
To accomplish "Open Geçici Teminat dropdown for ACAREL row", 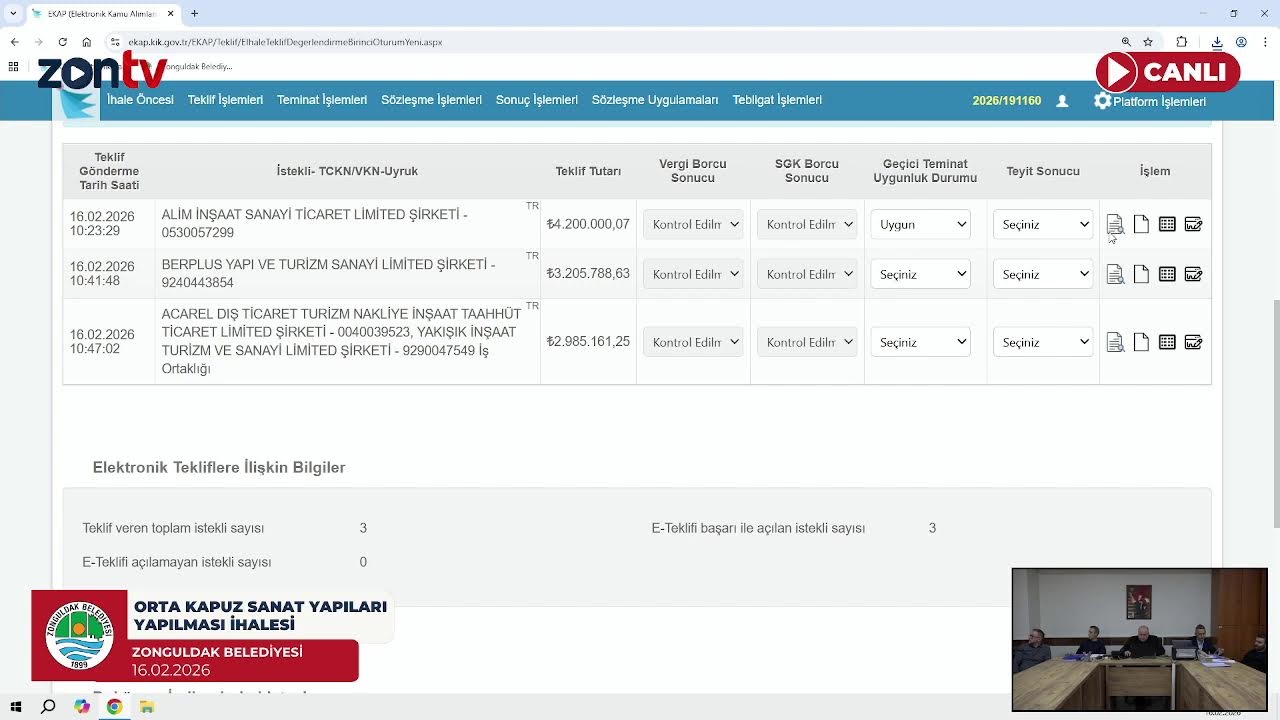I will (x=920, y=342).
